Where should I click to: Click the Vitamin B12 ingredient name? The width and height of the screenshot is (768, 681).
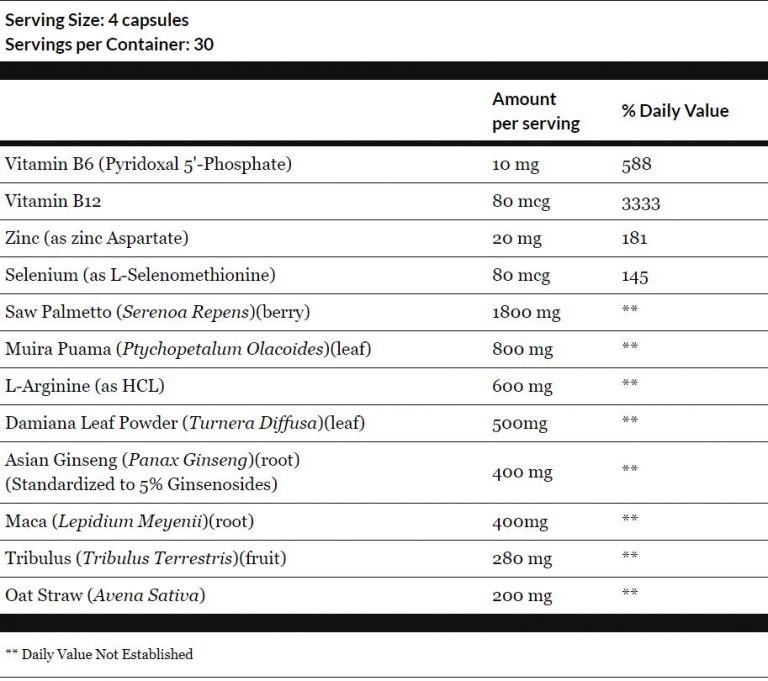[x=53, y=201]
